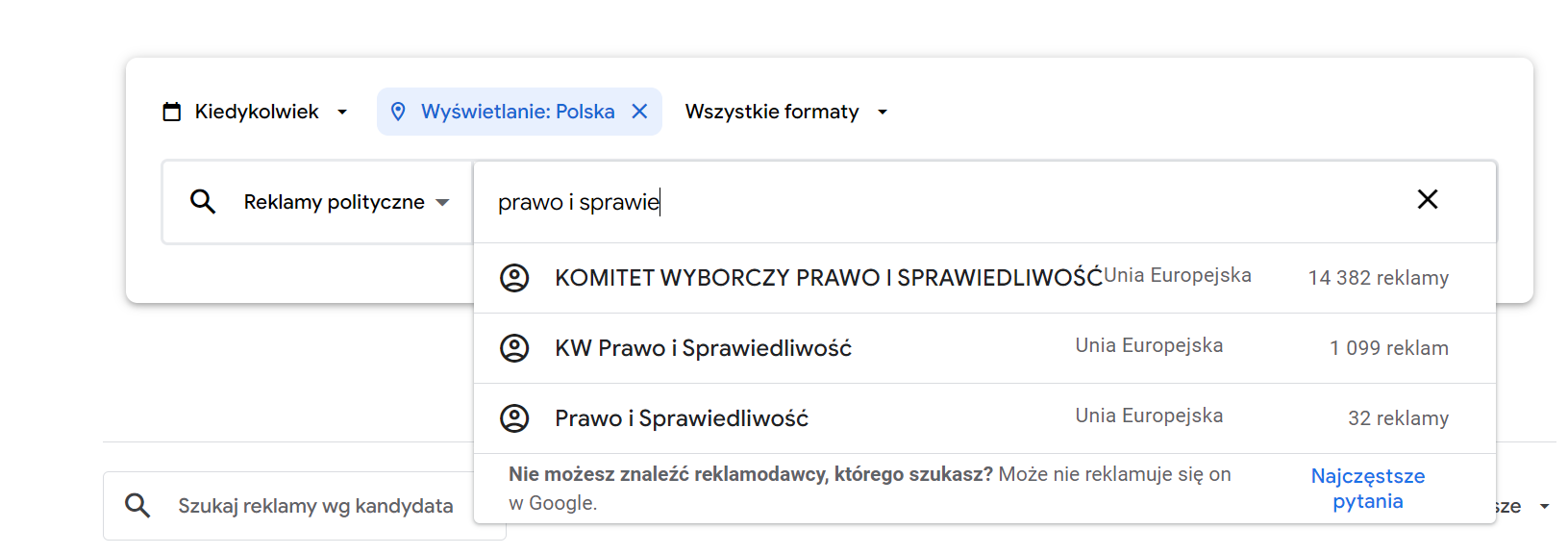Select KOMITET WYBORCZY PRAWO I SPRAWIEDLIWOŚĆ suggestion

point(828,278)
